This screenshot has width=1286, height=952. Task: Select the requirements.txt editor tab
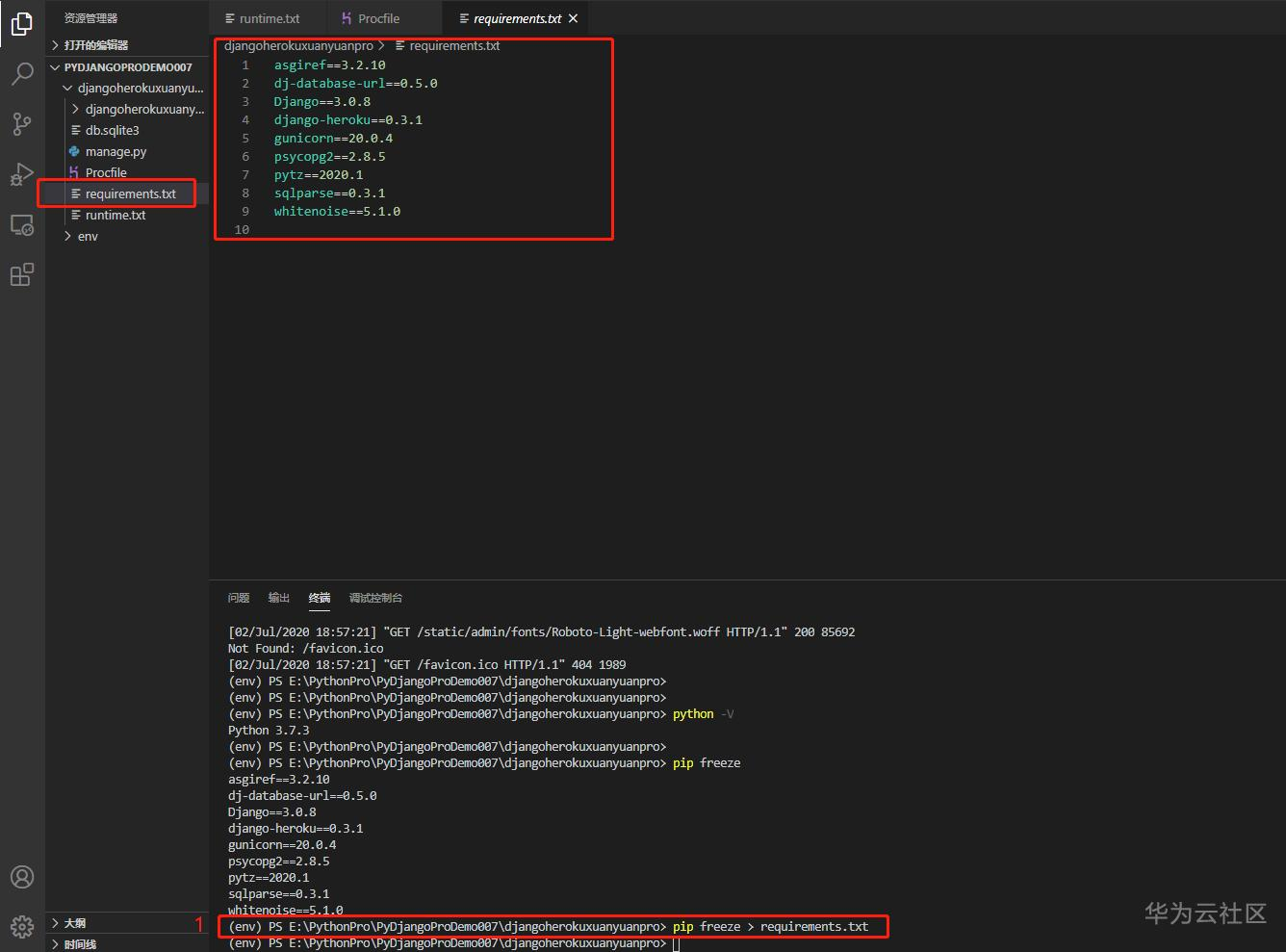(517, 18)
